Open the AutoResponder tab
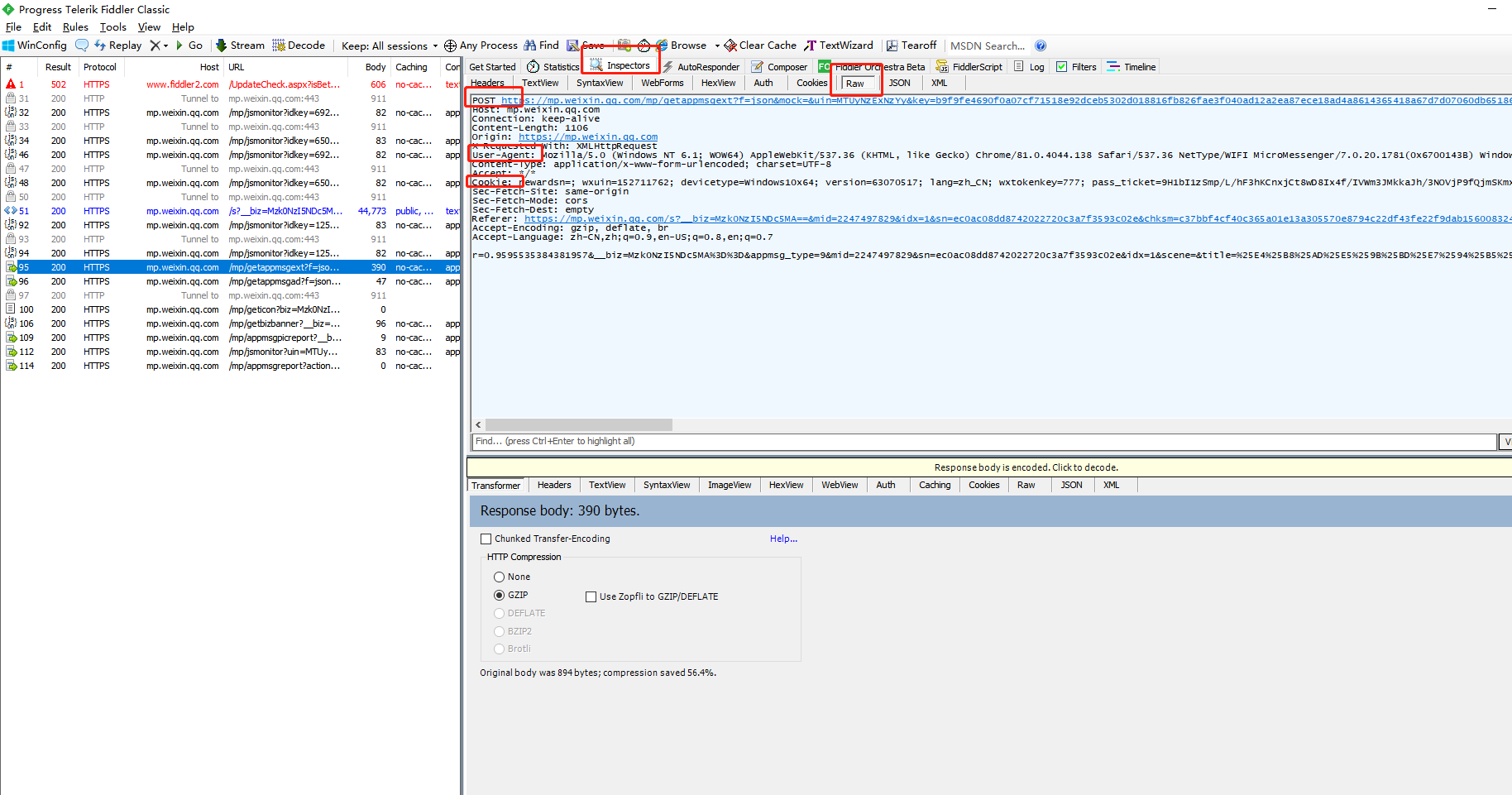 pos(701,67)
